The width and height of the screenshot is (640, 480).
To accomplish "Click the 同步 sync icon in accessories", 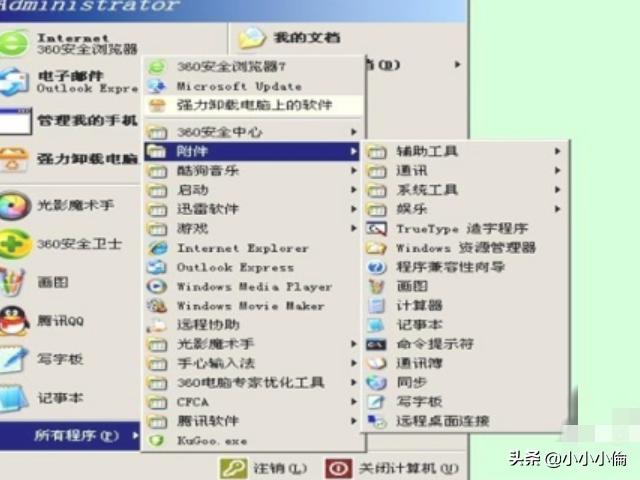I will 376,382.
